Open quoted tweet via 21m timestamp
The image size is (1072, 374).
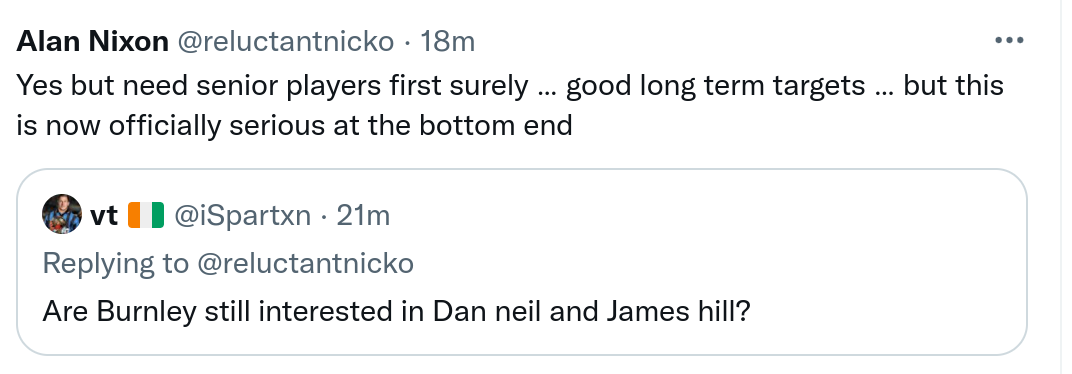pos(363,216)
